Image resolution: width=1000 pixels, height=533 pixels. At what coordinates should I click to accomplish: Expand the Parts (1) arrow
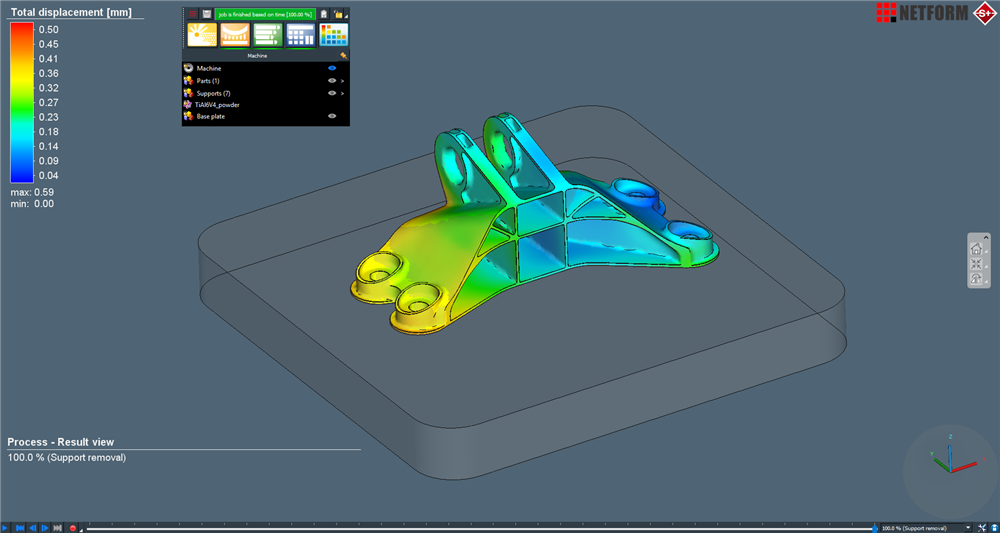click(x=343, y=80)
